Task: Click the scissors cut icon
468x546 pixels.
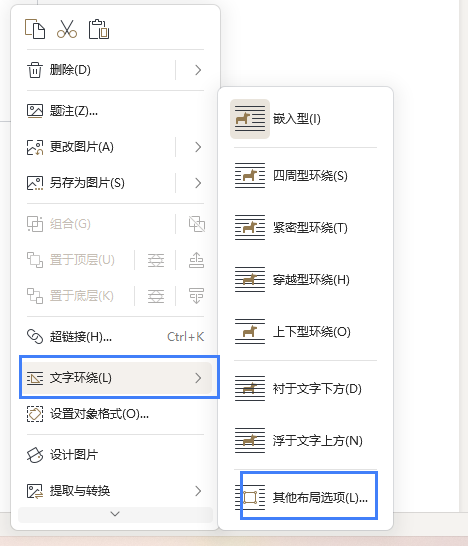Action: coord(67,29)
